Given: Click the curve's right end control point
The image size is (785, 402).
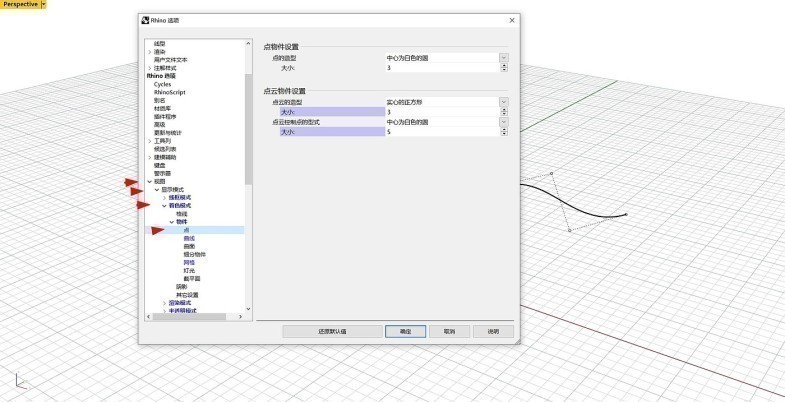Looking at the screenshot, I should [x=626, y=215].
